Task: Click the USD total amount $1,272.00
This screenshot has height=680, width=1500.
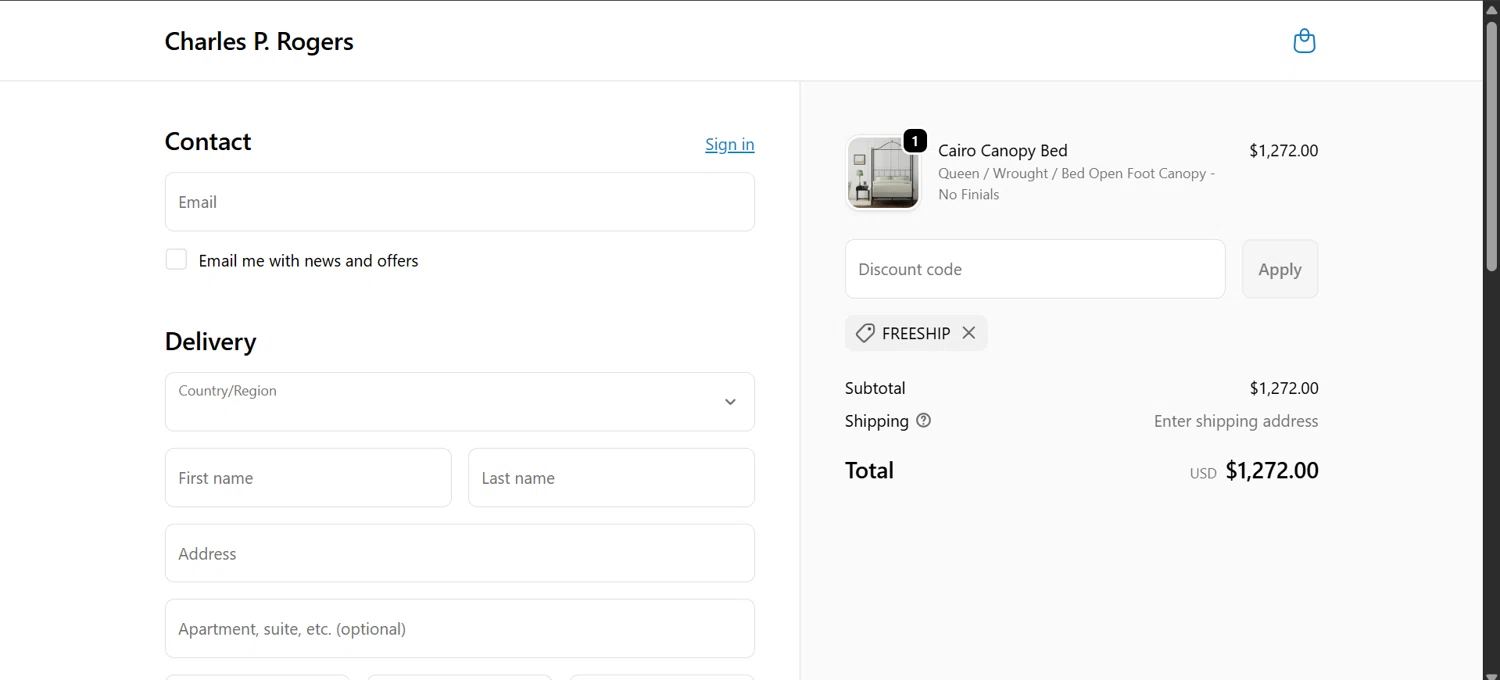Action: click(1272, 470)
